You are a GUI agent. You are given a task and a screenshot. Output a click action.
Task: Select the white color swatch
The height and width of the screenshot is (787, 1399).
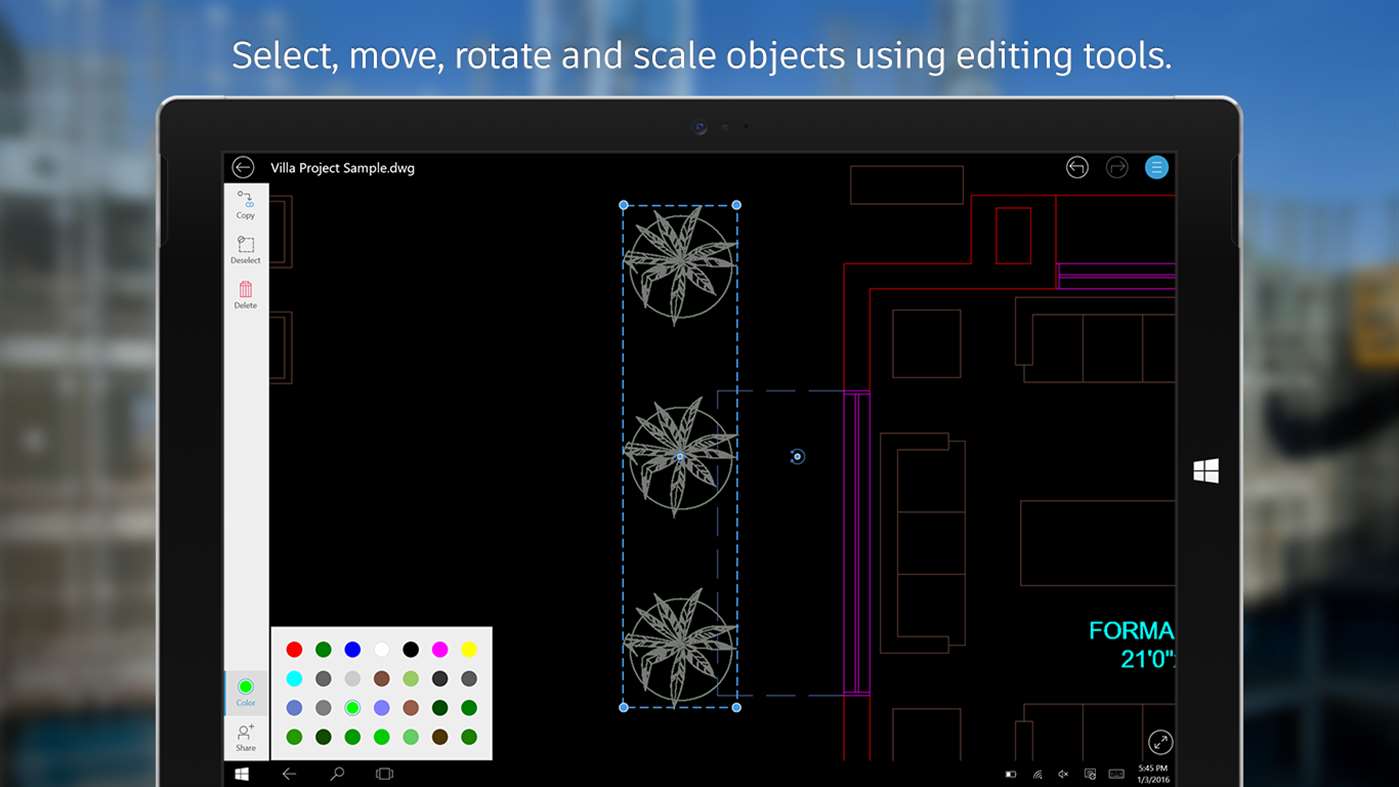click(381, 650)
